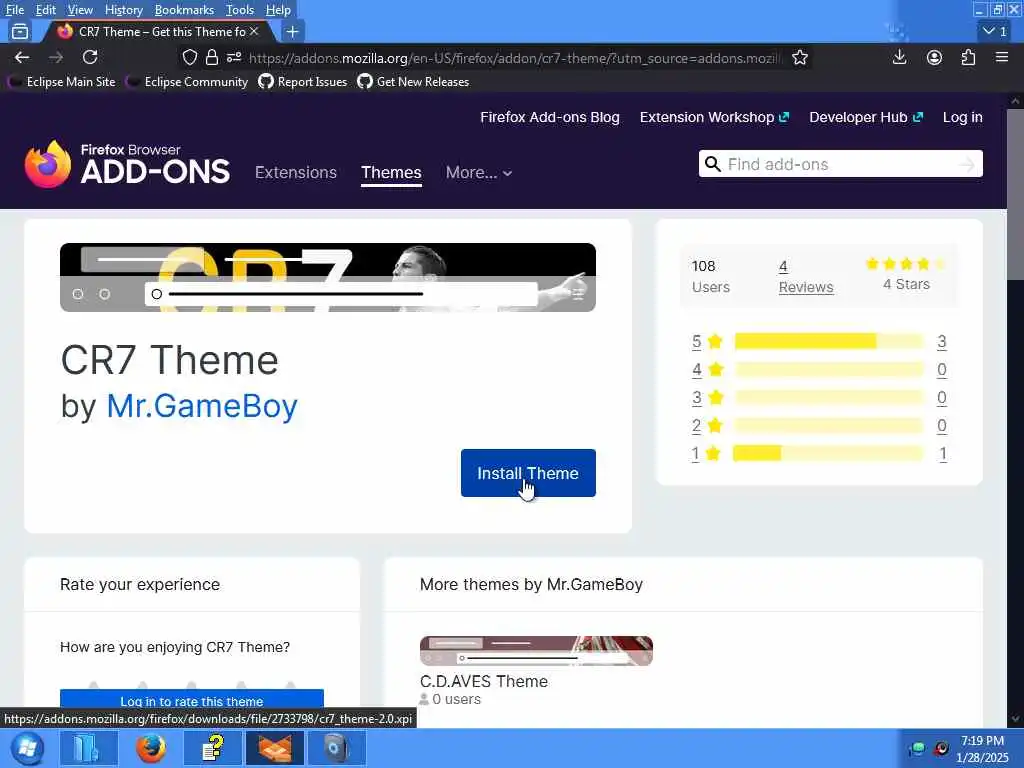Screen dimensions: 1024x768
Task: Click the red tray icon near clock
Action: click(941, 749)
